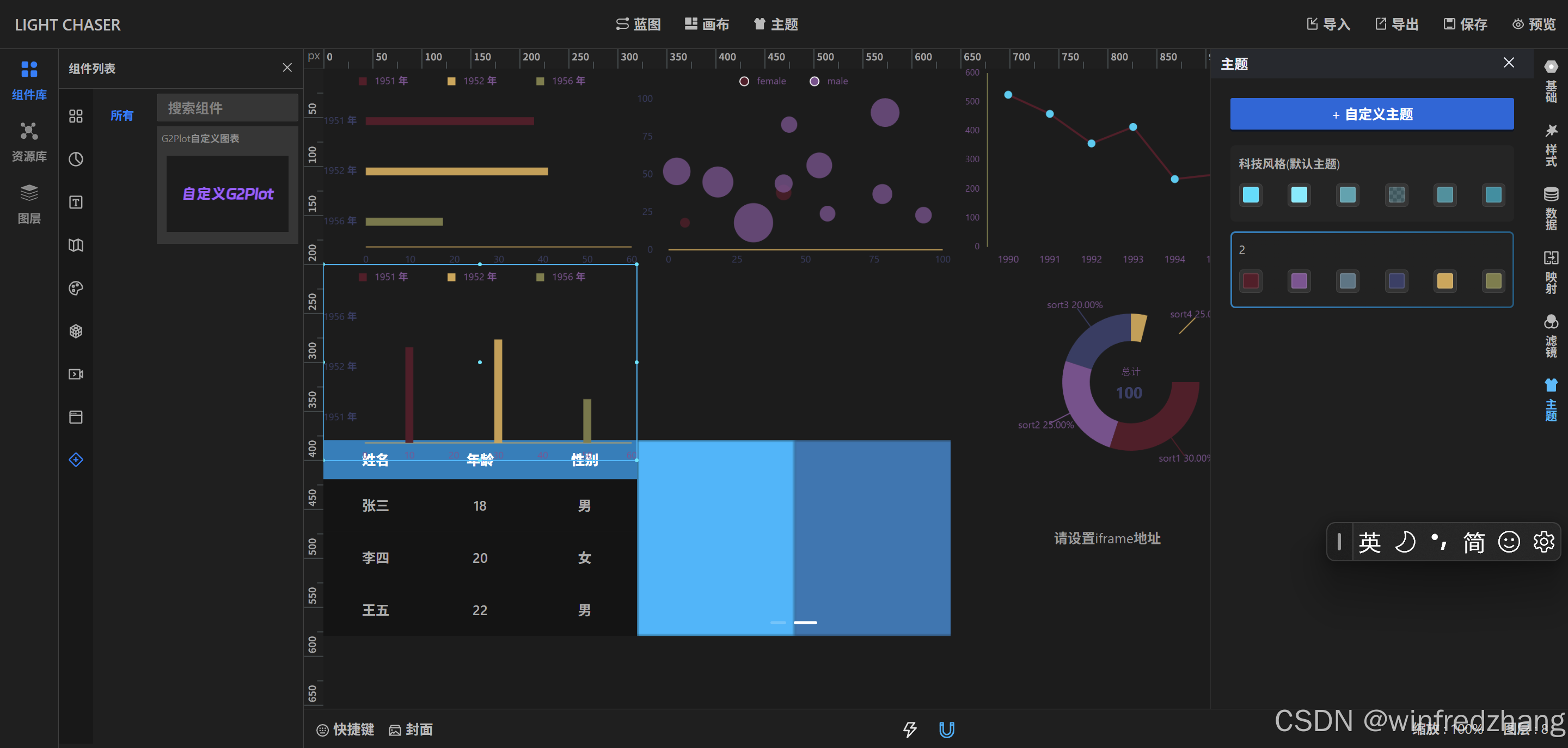Select the diamond custom-component category icon
Viewport: 1568px width, 748px height.
pos(76,460)
